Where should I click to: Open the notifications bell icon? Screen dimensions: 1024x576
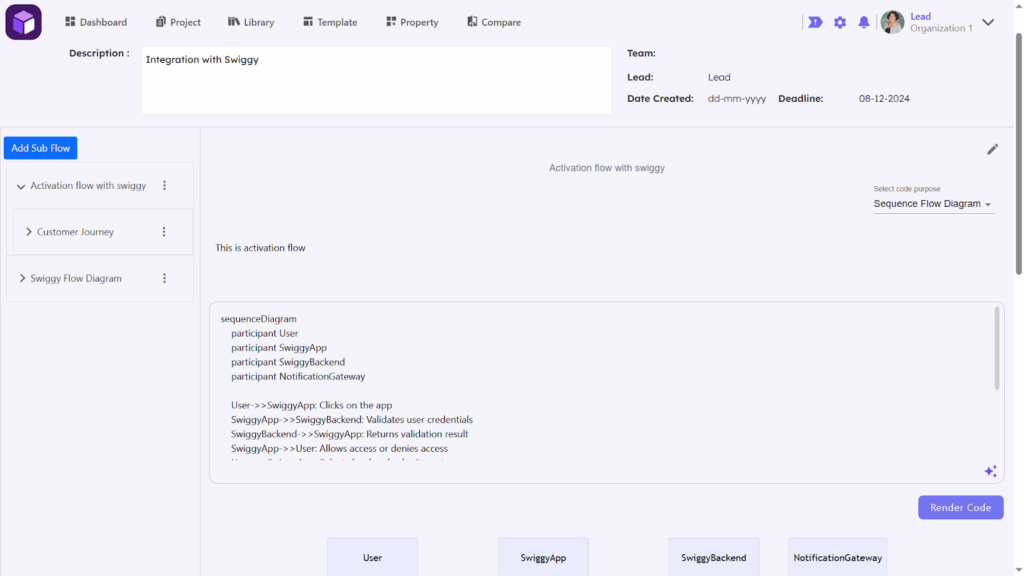864,22
